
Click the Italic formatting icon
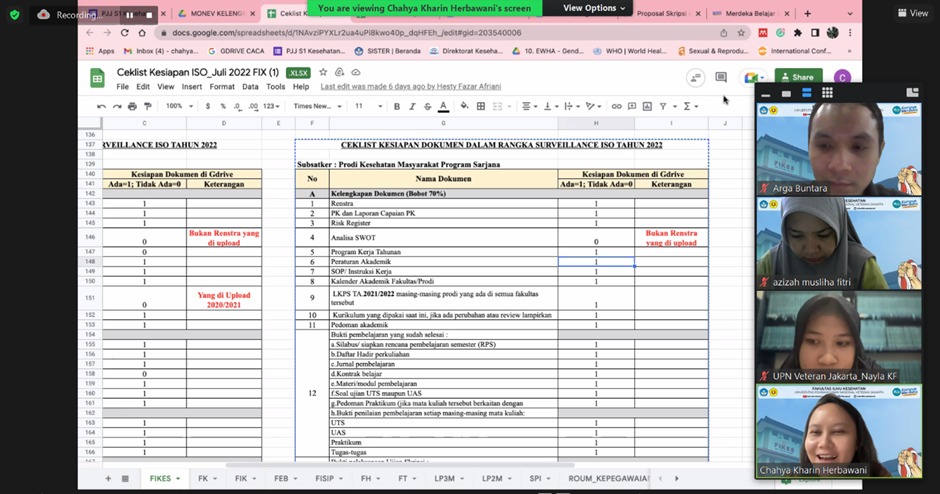pyautogui.click(x=412, y=106)
